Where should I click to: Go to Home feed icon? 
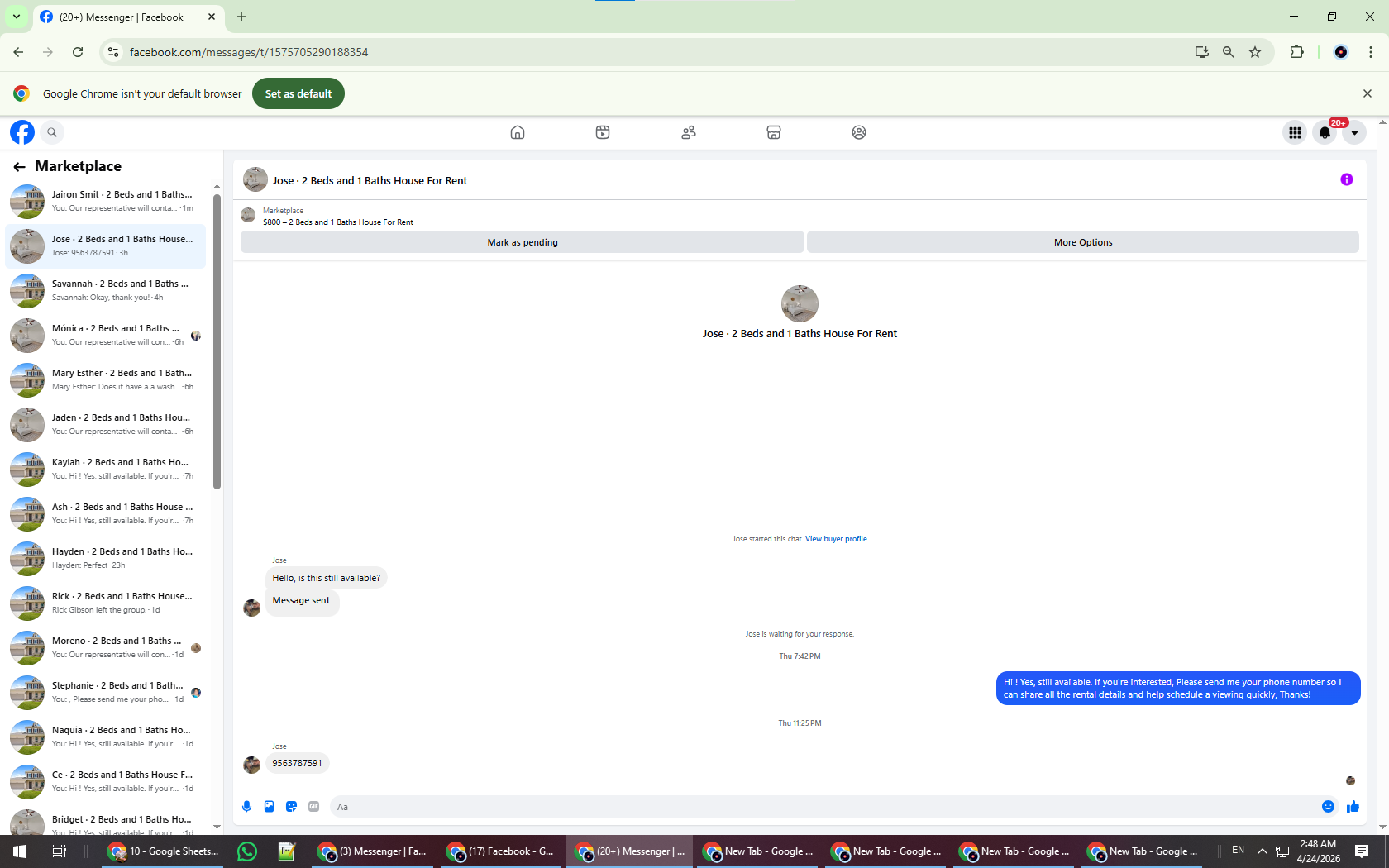coord(518,132)
